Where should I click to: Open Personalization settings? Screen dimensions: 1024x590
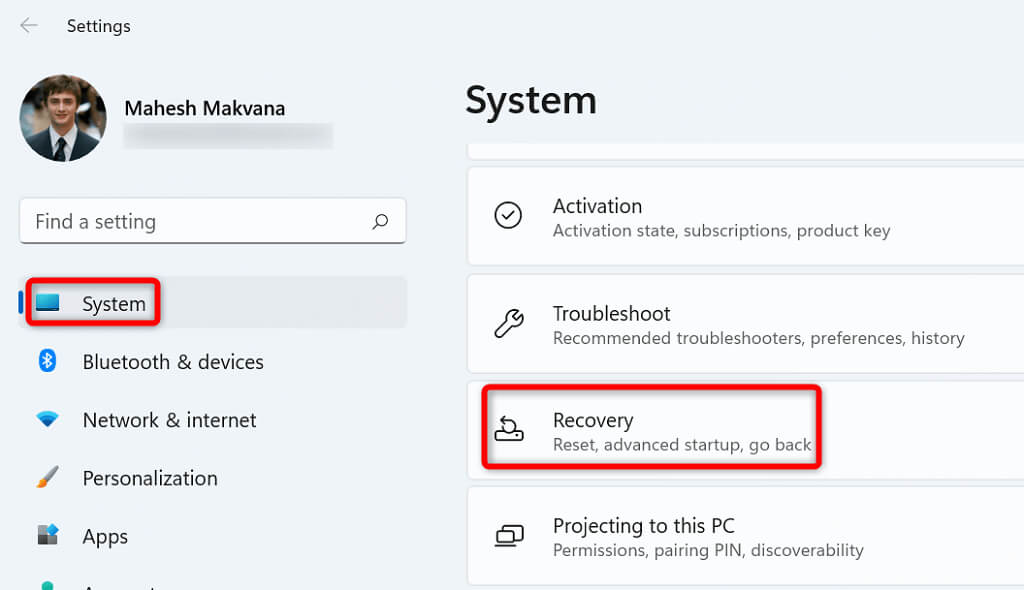point(150,478)
